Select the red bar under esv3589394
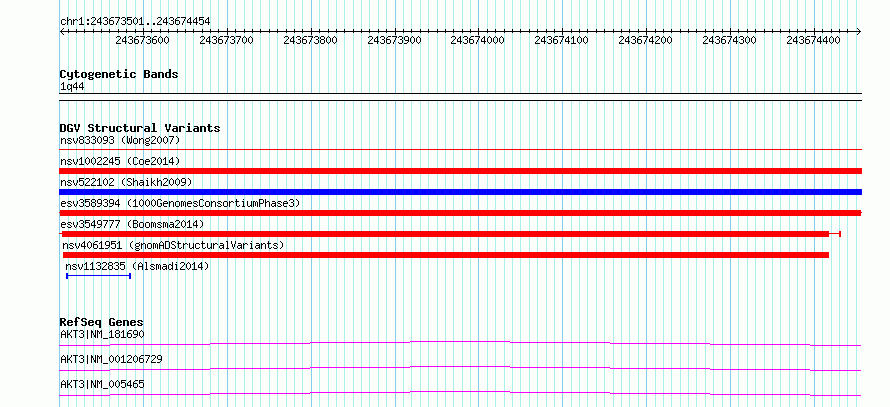This screenshot has height=407, width=890. [460, 213]
